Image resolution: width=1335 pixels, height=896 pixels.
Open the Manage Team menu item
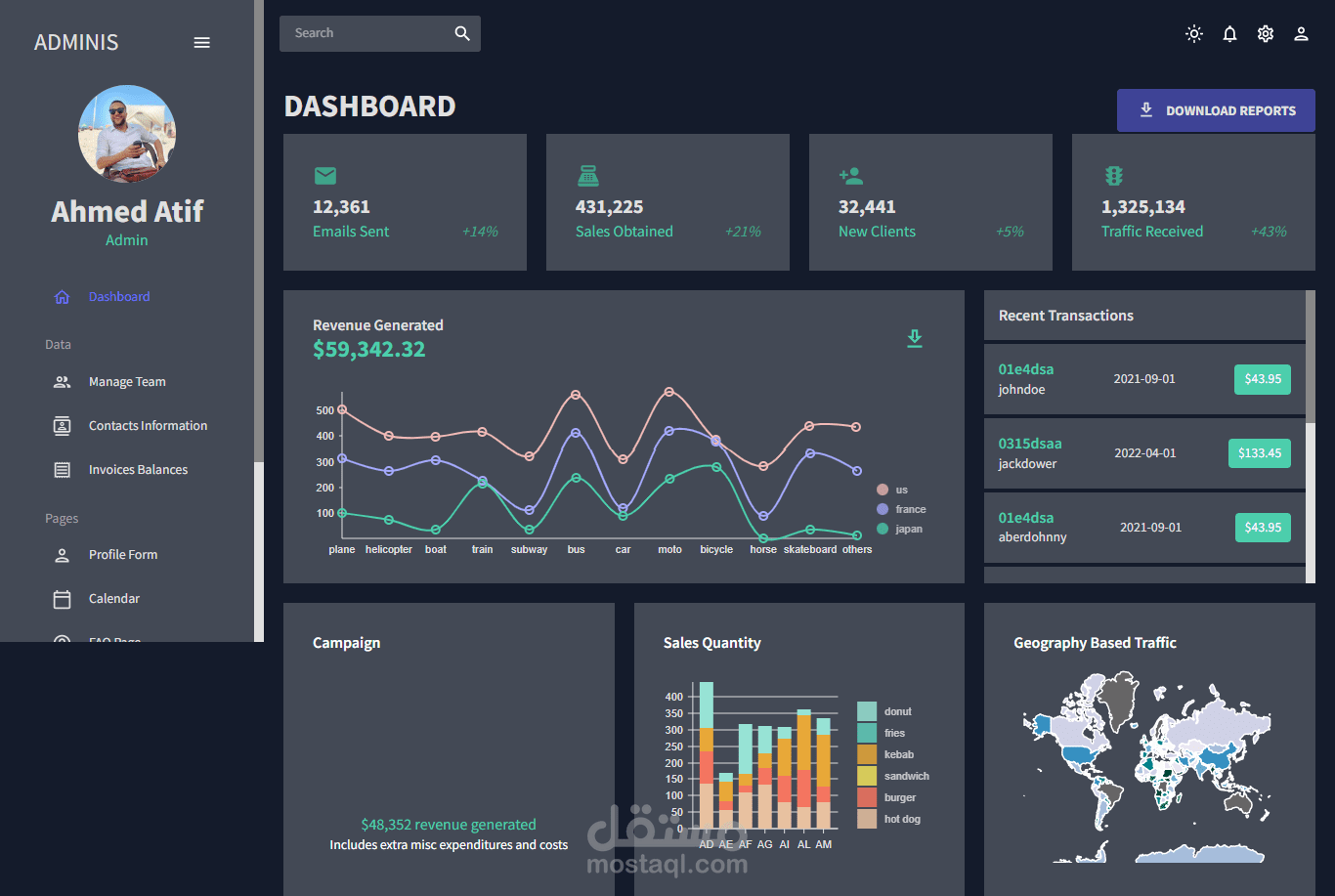(x=127, y=382)
